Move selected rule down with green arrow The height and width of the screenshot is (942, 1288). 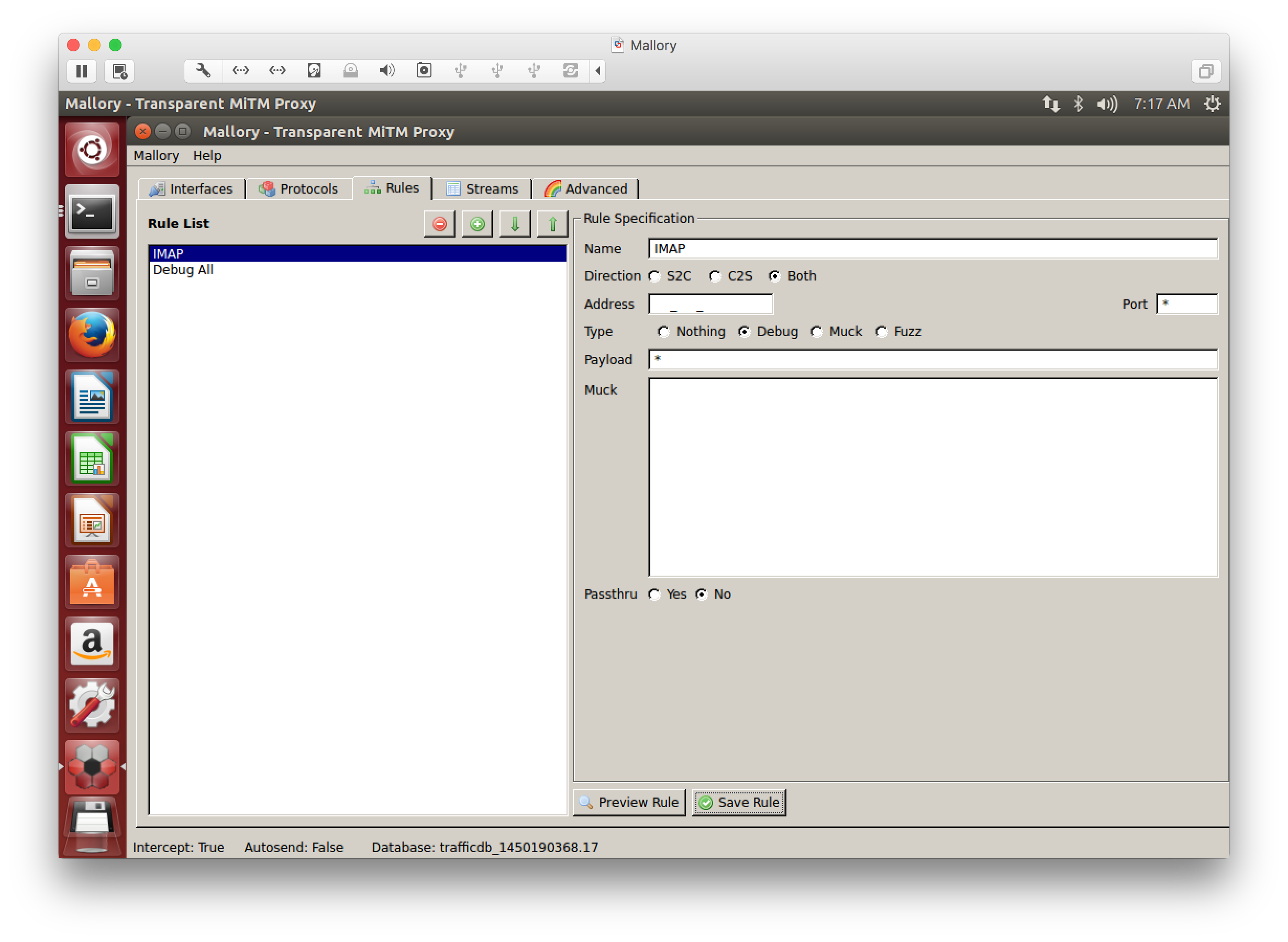(515, 223)
